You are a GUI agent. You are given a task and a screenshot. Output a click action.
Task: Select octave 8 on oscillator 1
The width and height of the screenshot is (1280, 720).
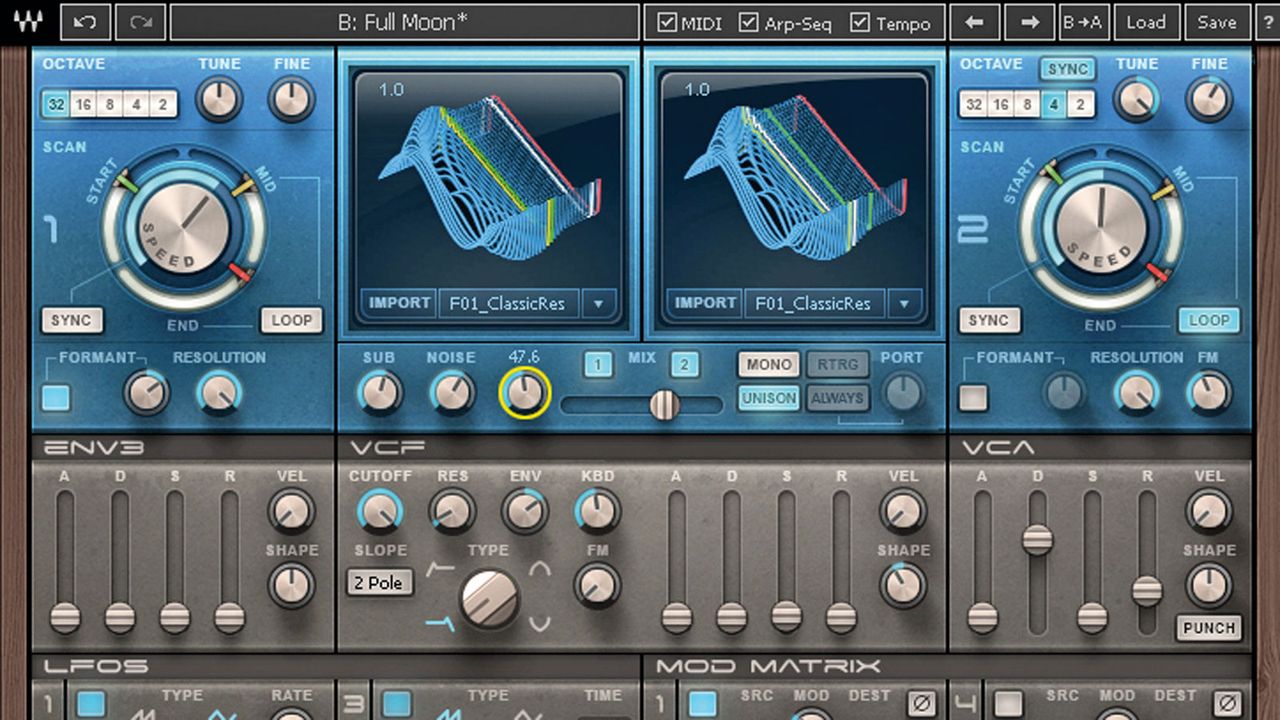click(109, 104)
